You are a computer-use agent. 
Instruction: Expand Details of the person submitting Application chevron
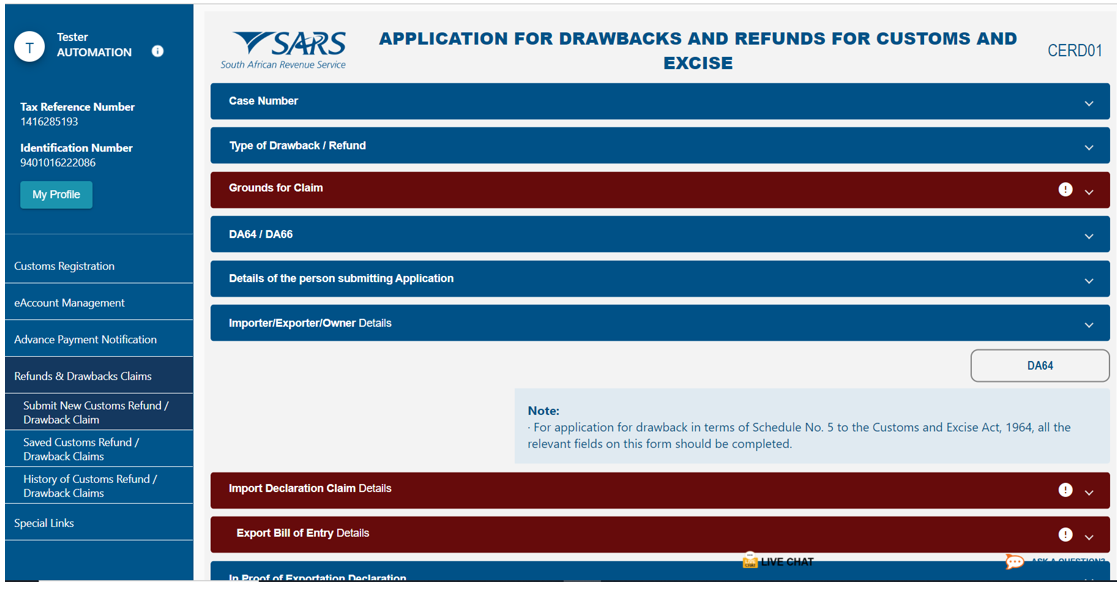tap(1089, 281)
